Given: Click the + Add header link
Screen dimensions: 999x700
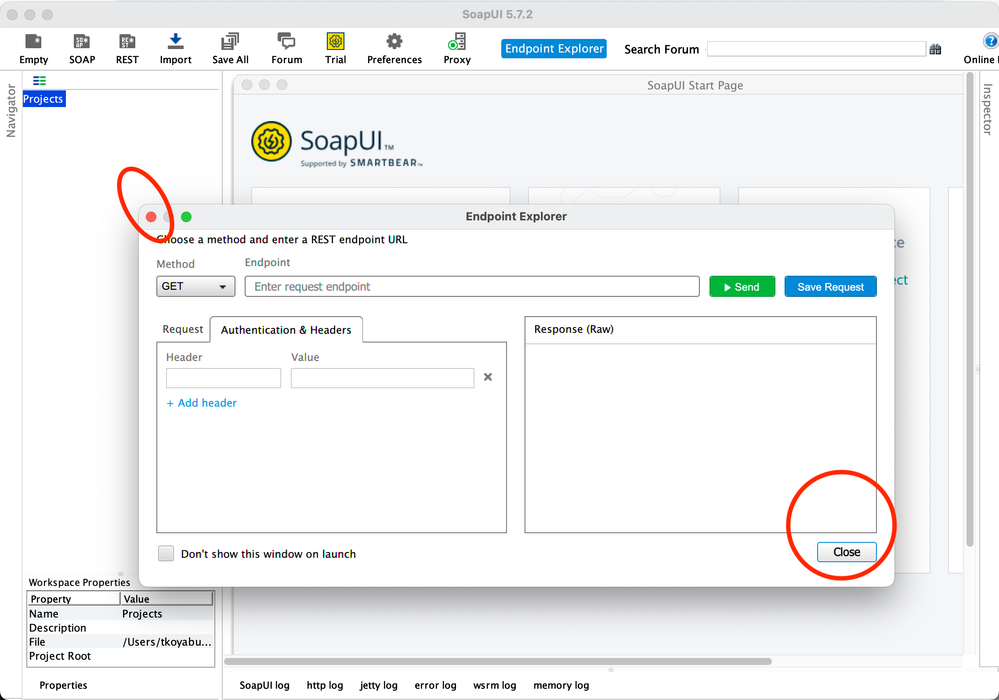Looking at the screenshot, I should pyautogui.click(x=201, y=403).
